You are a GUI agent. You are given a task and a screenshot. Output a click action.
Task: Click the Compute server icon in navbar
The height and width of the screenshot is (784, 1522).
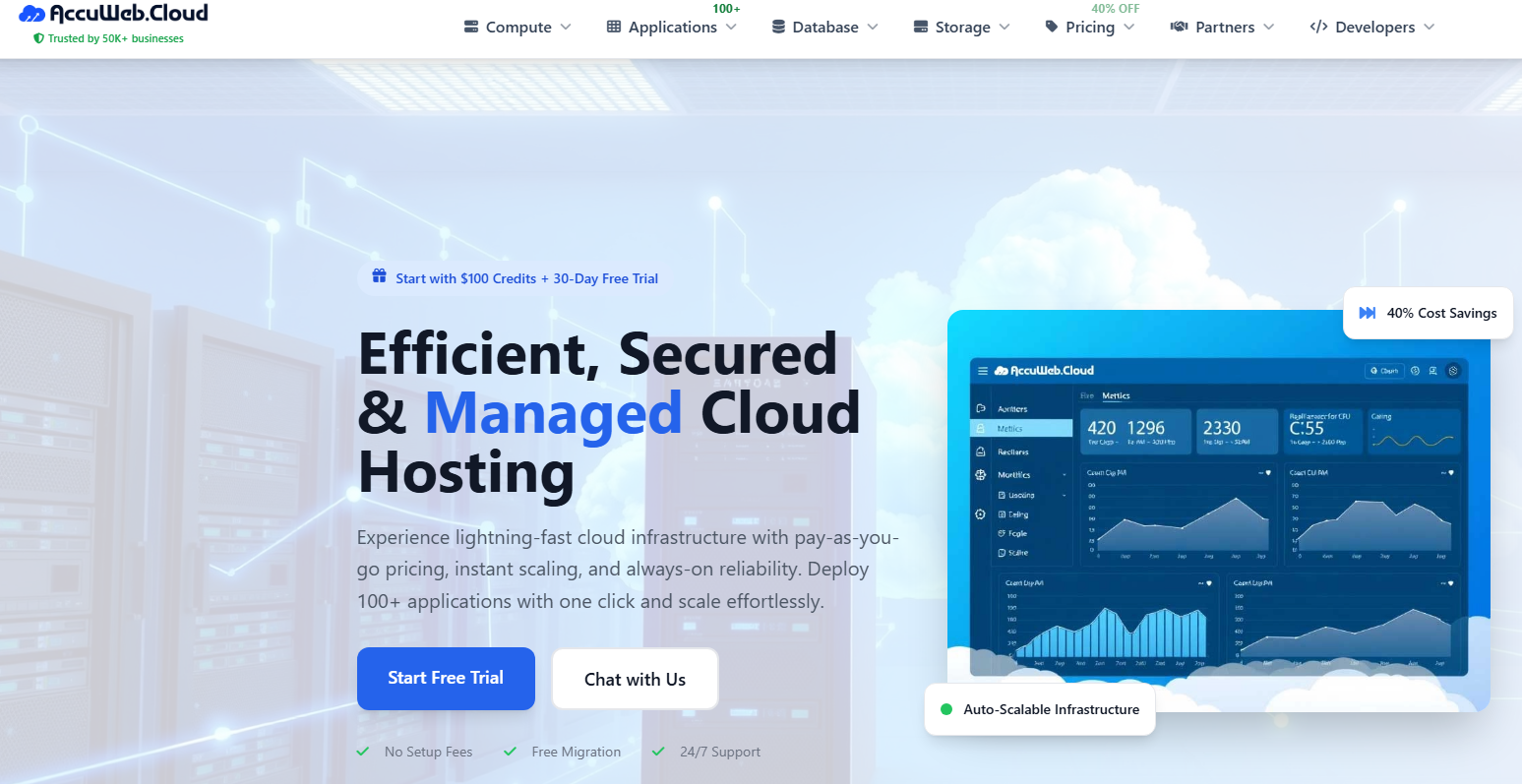pyautogui.click(x=471, y=28)
